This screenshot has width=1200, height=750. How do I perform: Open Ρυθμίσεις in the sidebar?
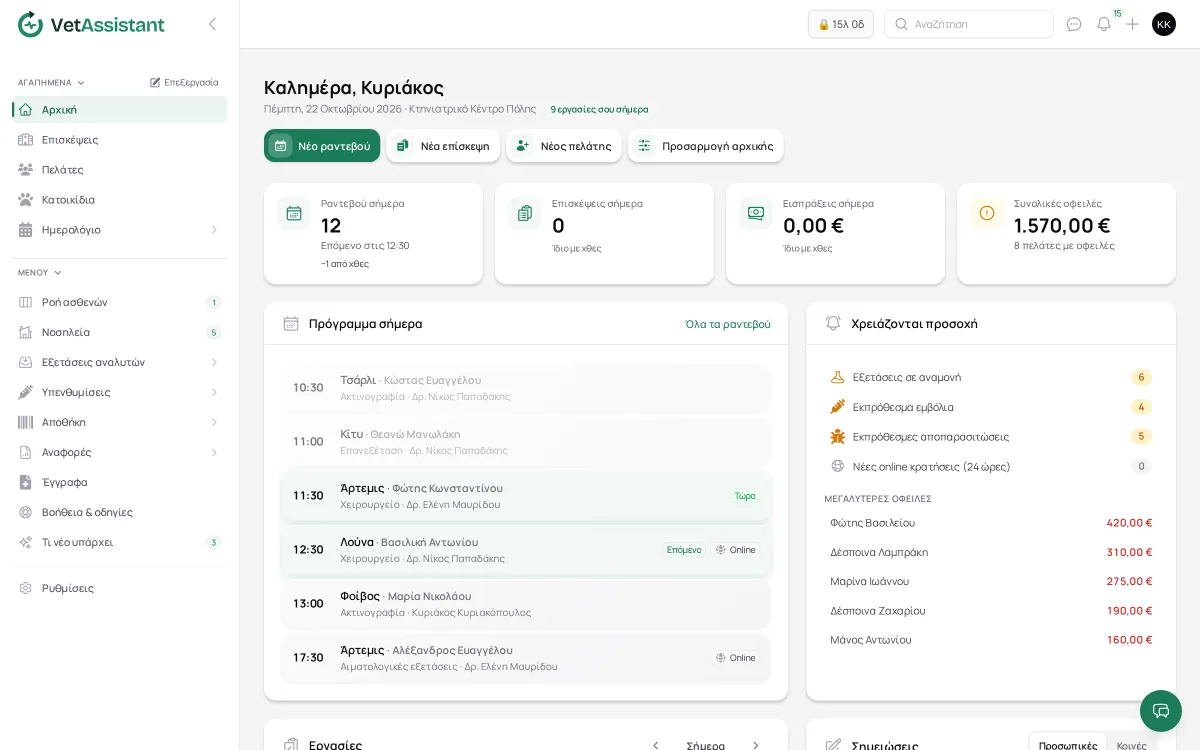(120, 588)
